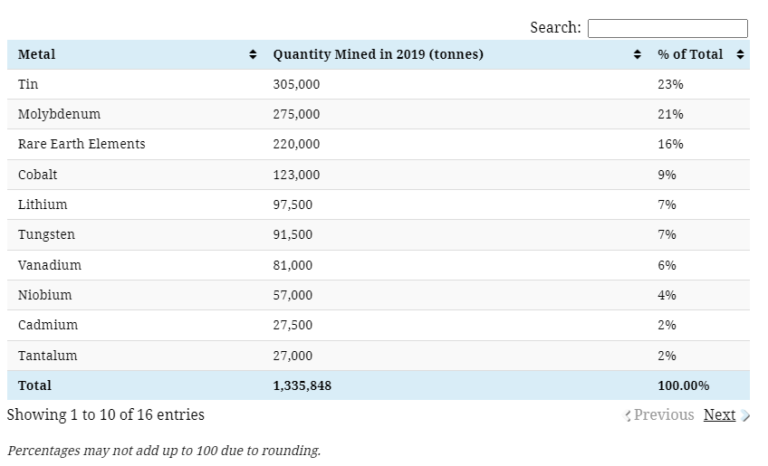The height and width of the screenshot is (466, 768).
Task: Click the Previous page link
Action: point(663,415)
